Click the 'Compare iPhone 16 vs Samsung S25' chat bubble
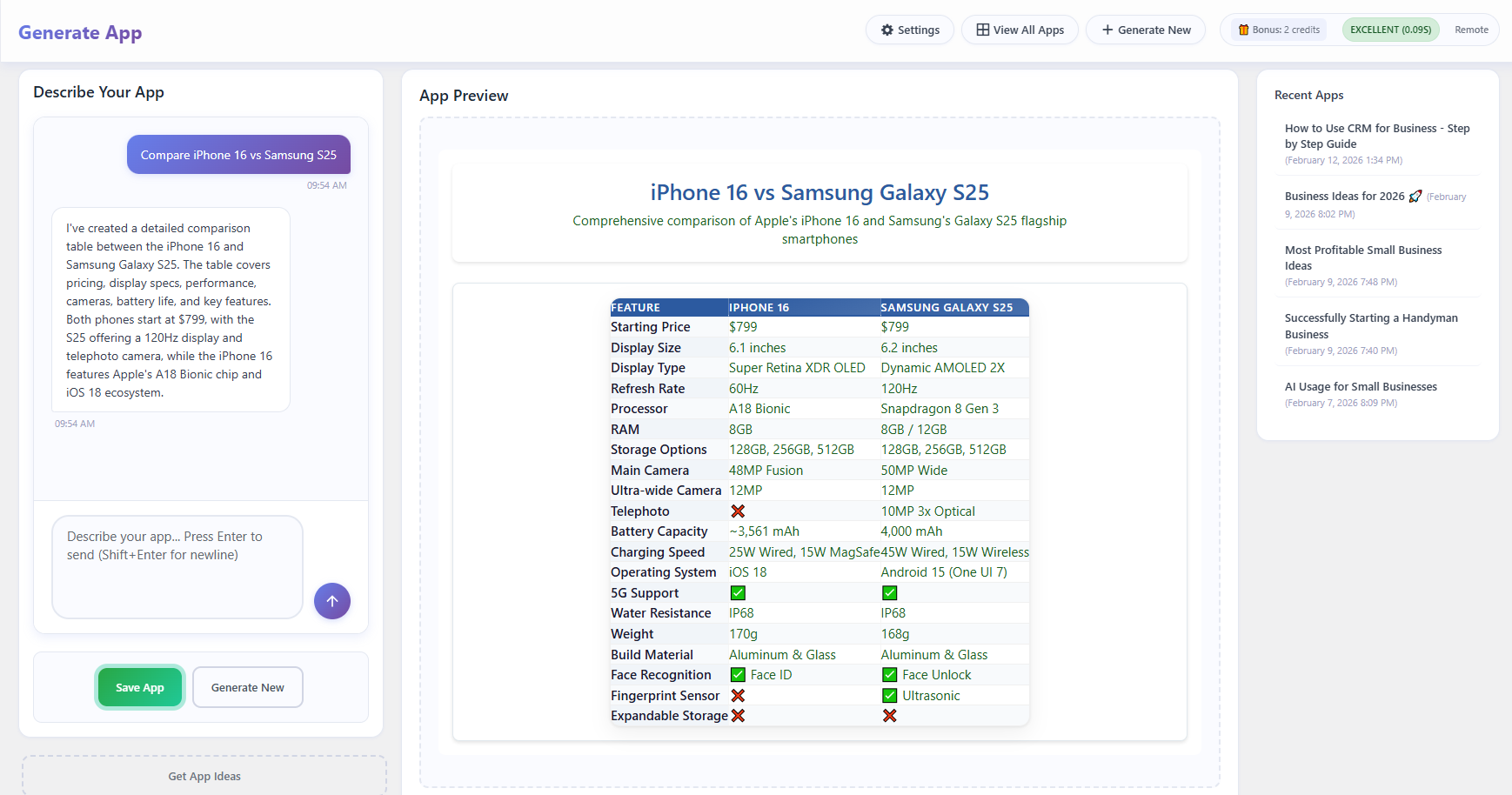This screenshot has width=1512, height=795. 238,154
